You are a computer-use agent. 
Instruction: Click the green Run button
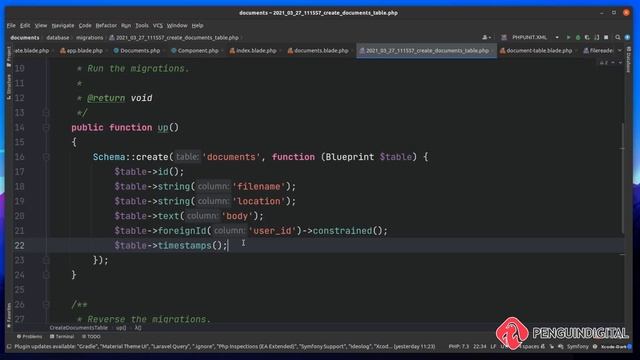click(x=568, y=38)
